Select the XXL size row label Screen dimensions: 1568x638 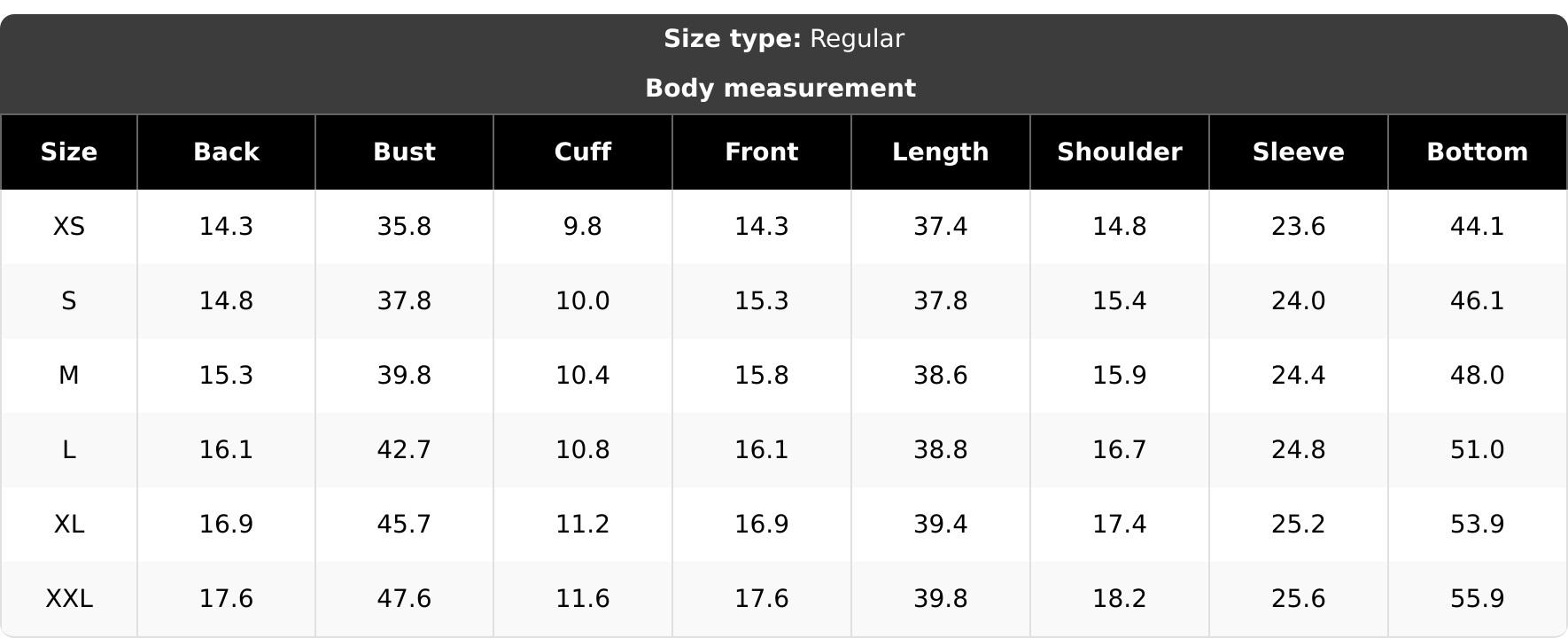click(69, 599)
